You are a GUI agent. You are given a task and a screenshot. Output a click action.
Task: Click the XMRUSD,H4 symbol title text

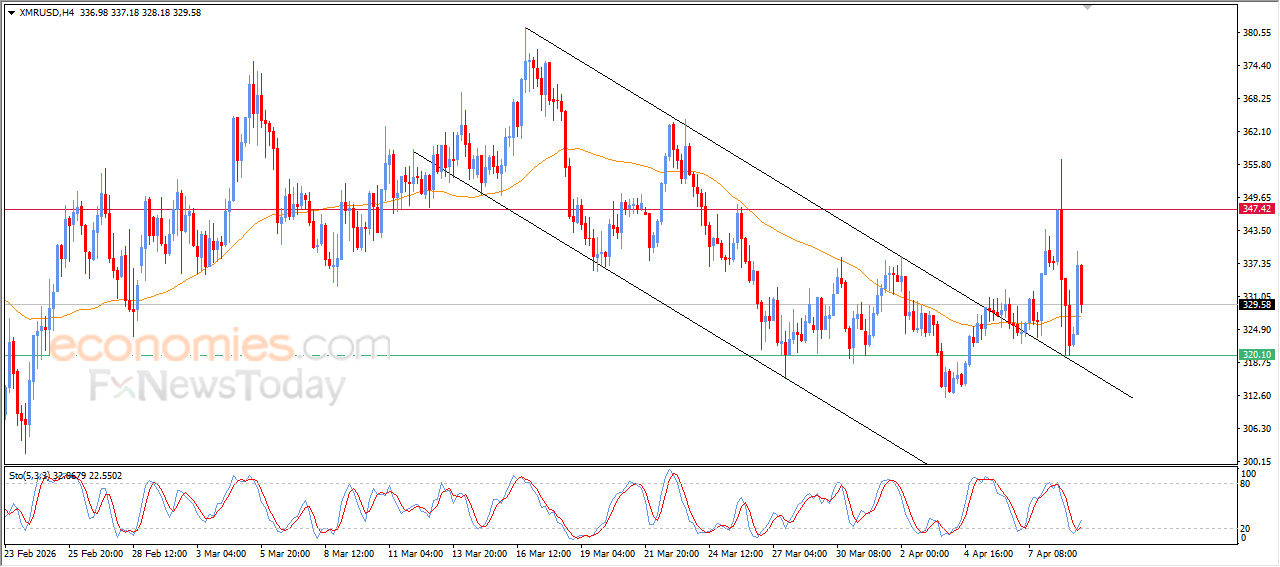pos(45,13)
